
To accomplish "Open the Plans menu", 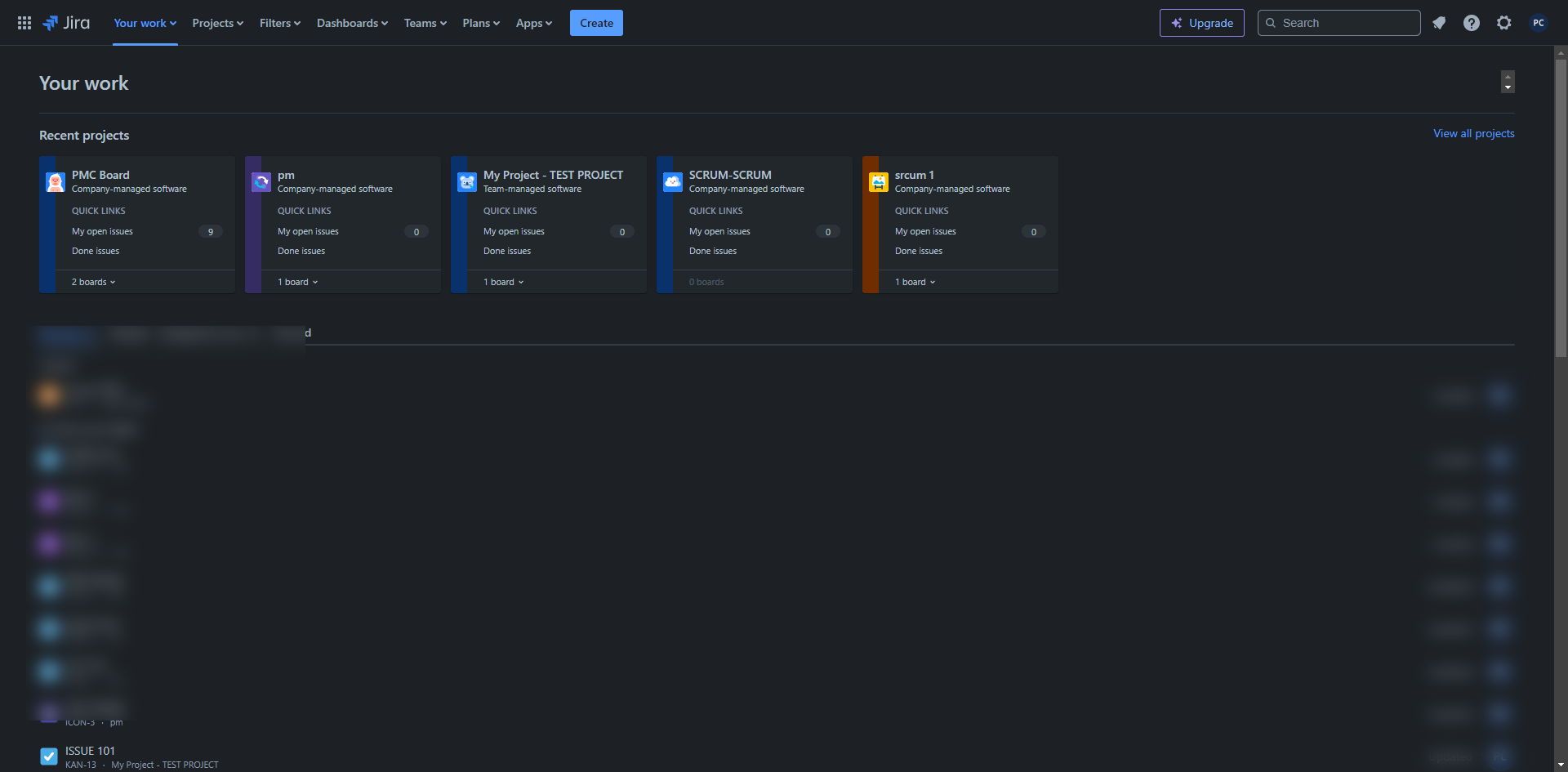I will pyautogui.click(x=481, y=23).
